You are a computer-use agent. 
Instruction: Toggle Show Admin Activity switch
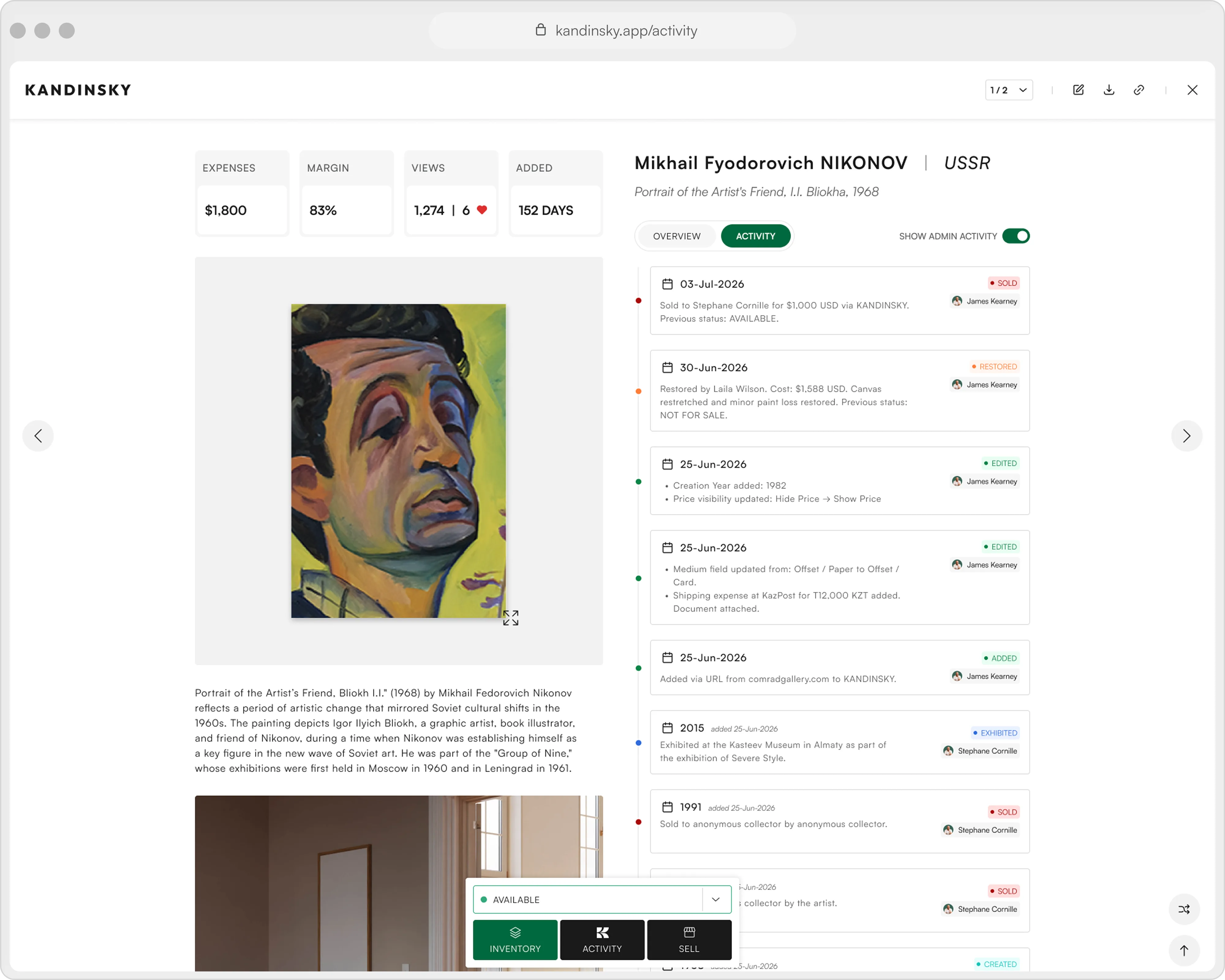point(1016,236)
